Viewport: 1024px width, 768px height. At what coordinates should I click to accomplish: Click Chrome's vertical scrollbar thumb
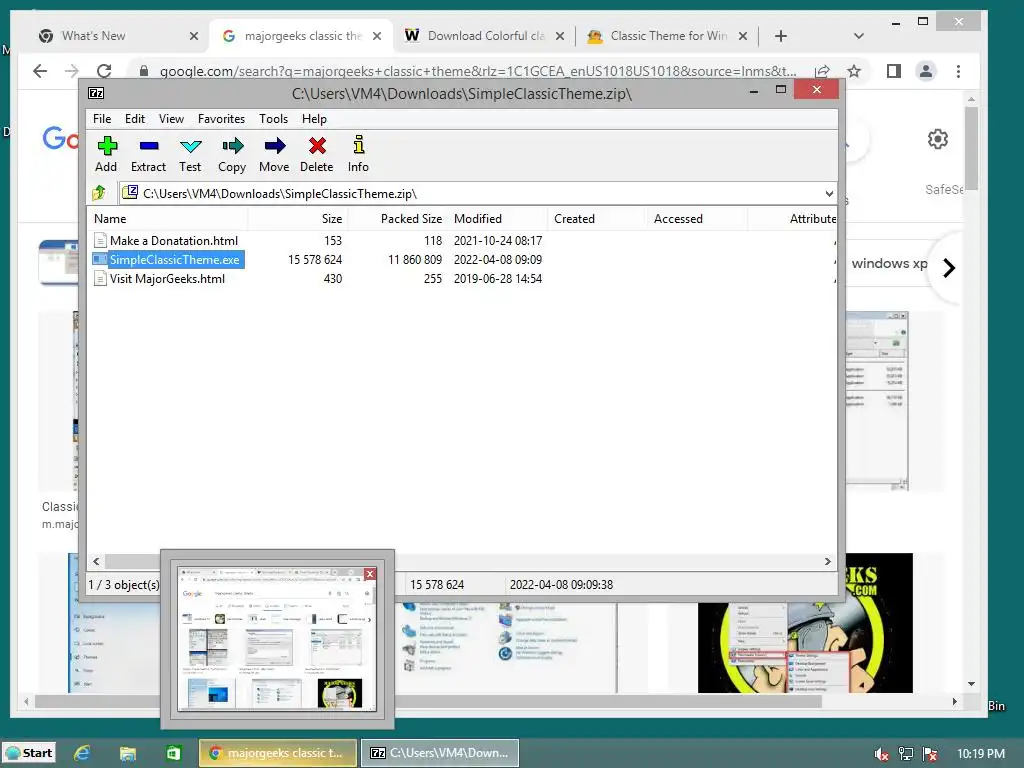pos(972,148)
